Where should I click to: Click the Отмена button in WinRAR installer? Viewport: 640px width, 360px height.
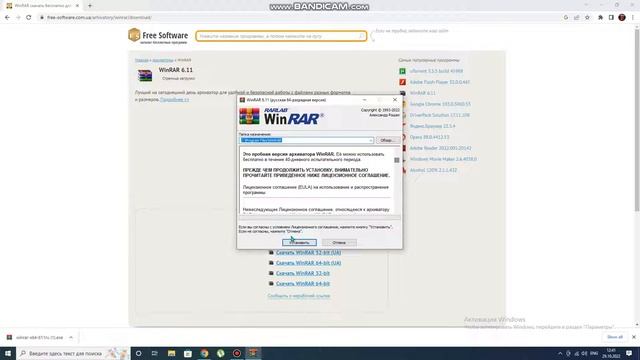point(339,242)
